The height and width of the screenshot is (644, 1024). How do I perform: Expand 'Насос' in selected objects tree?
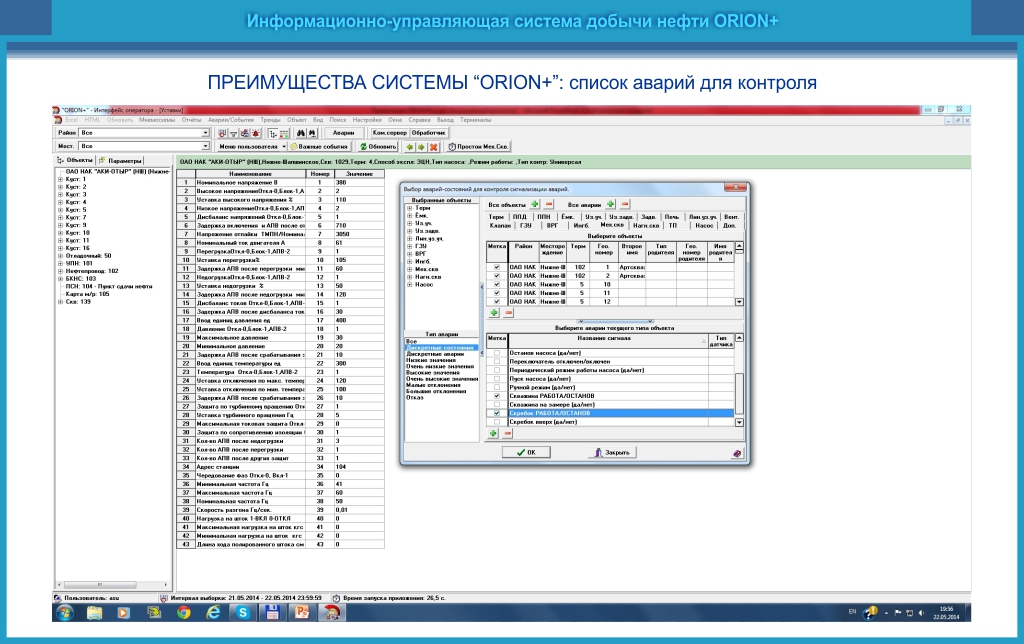coord(409,285)
